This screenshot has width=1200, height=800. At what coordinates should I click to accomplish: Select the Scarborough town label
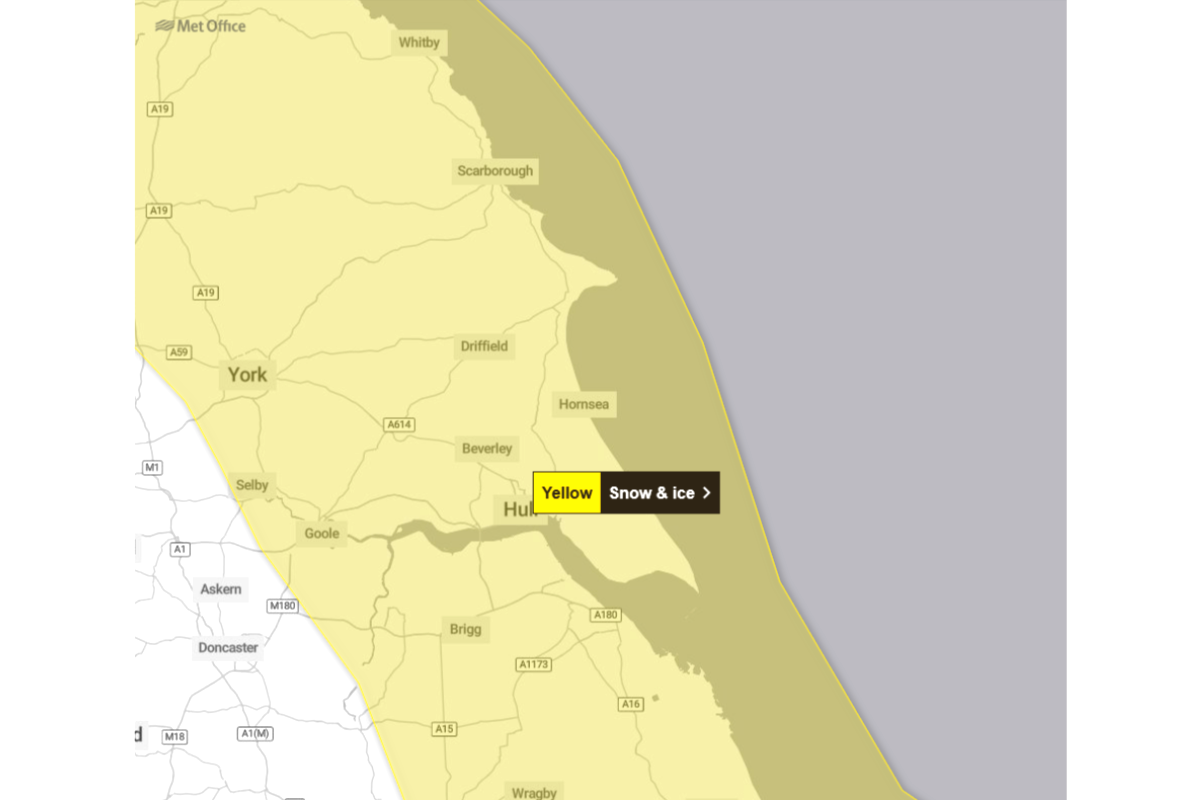point(495,171)
